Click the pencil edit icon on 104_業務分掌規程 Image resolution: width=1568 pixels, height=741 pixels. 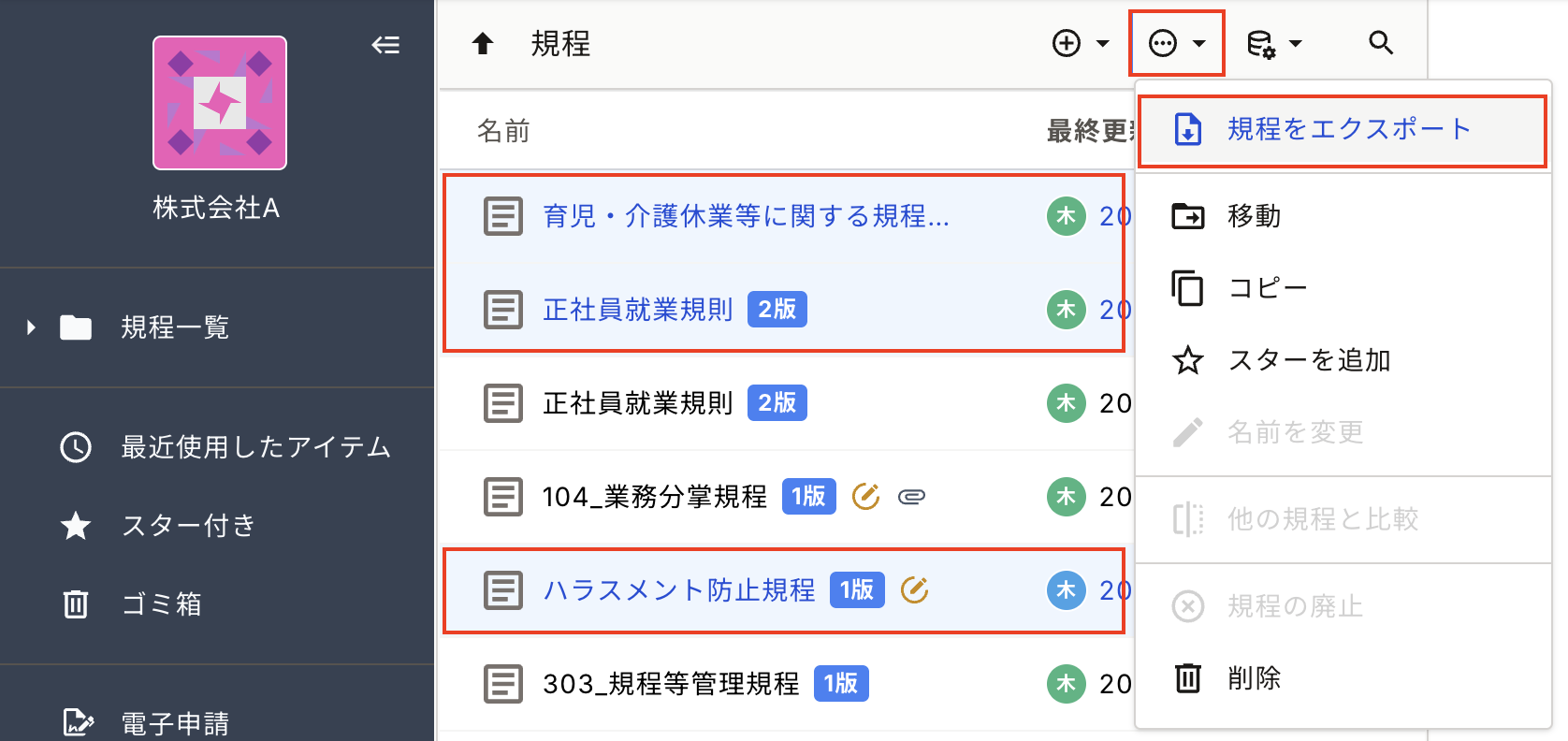pyautogui.click(x=865, y=496)
